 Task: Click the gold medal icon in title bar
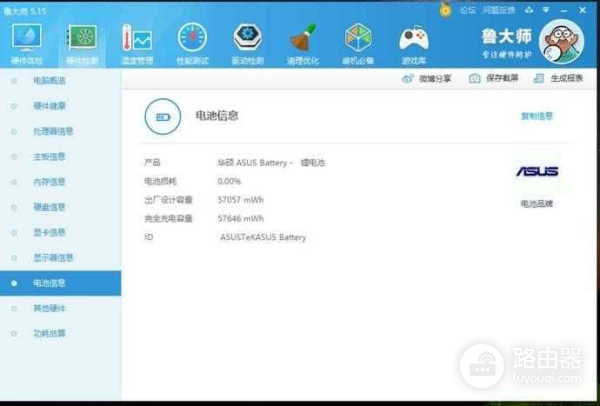coord(445,10)
